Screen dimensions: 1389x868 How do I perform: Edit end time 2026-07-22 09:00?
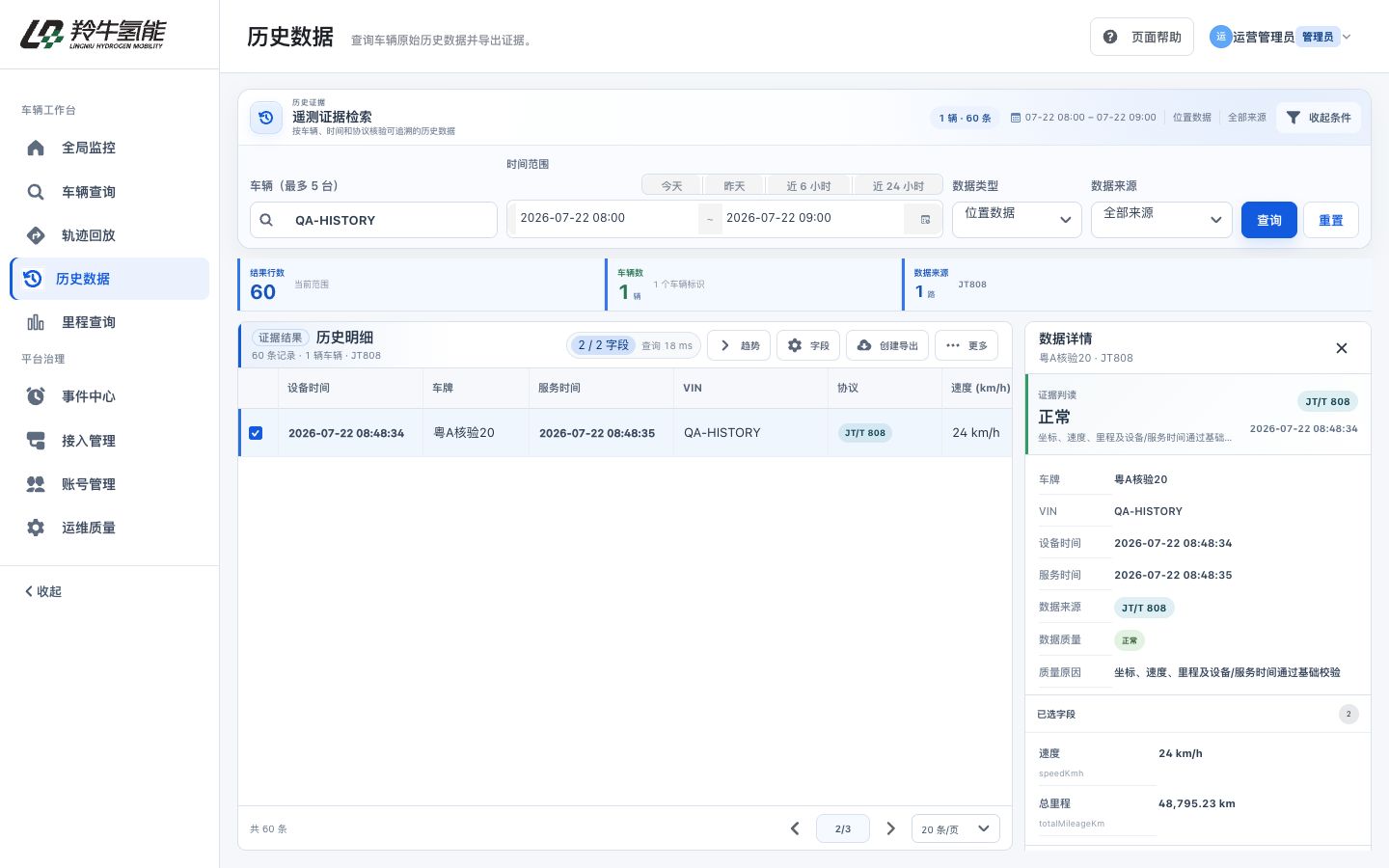point(811,218)
